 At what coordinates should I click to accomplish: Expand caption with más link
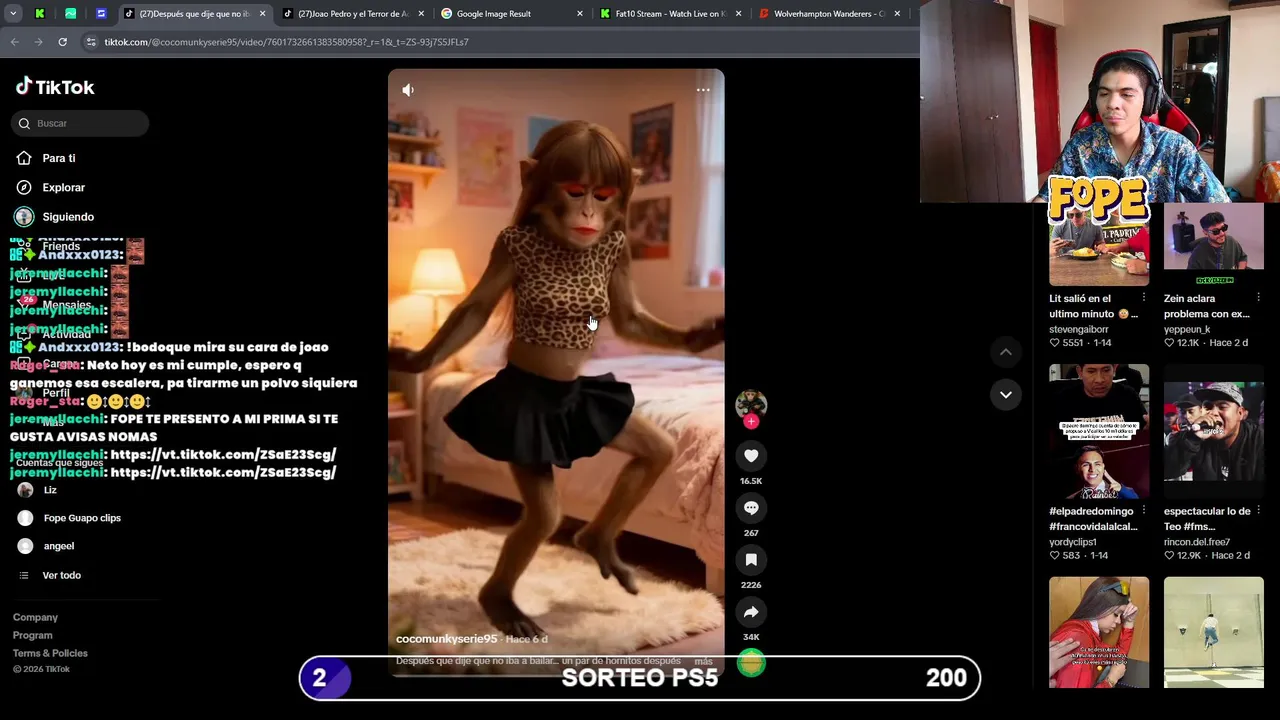703,661
